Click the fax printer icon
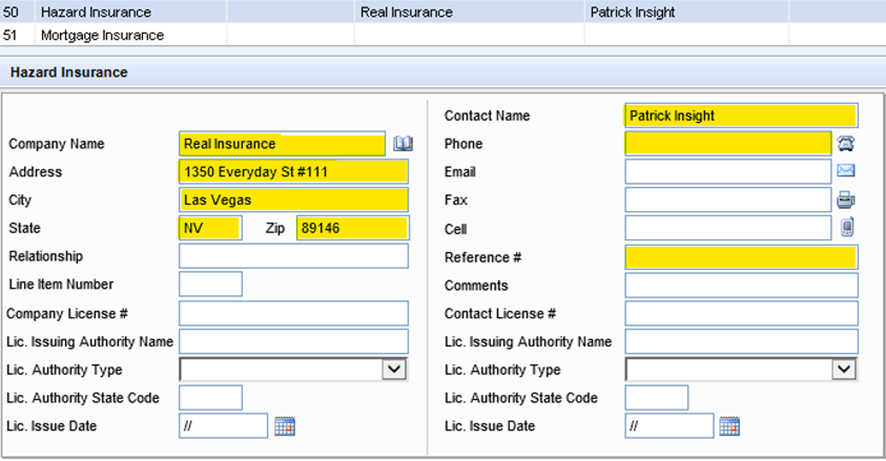886x461 pixels. tap(846, 200)
